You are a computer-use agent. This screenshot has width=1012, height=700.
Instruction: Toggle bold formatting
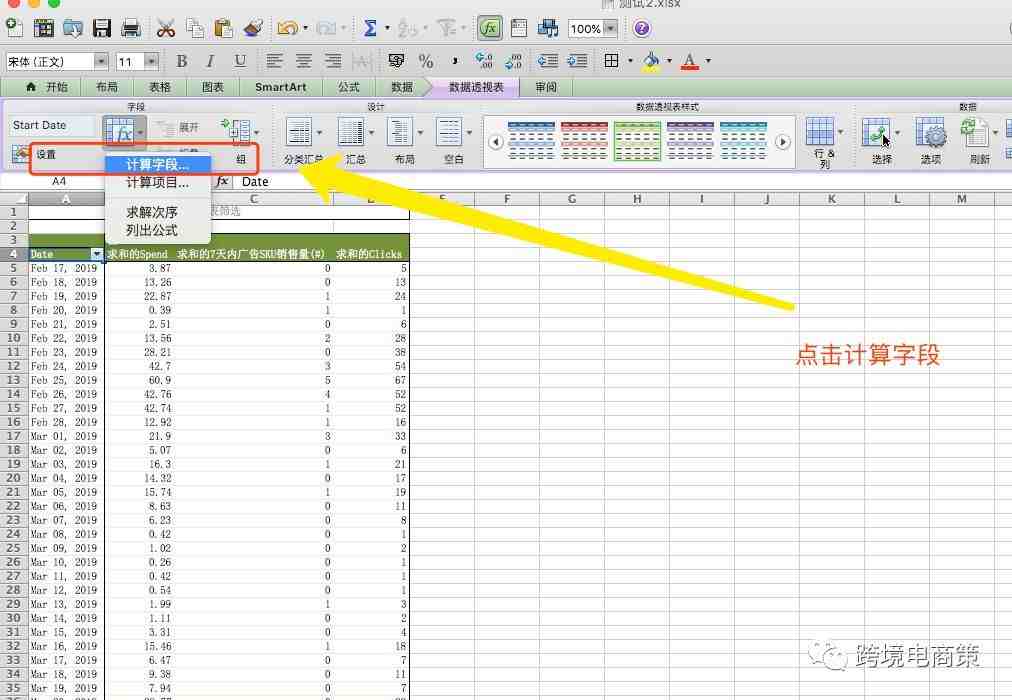182,61
